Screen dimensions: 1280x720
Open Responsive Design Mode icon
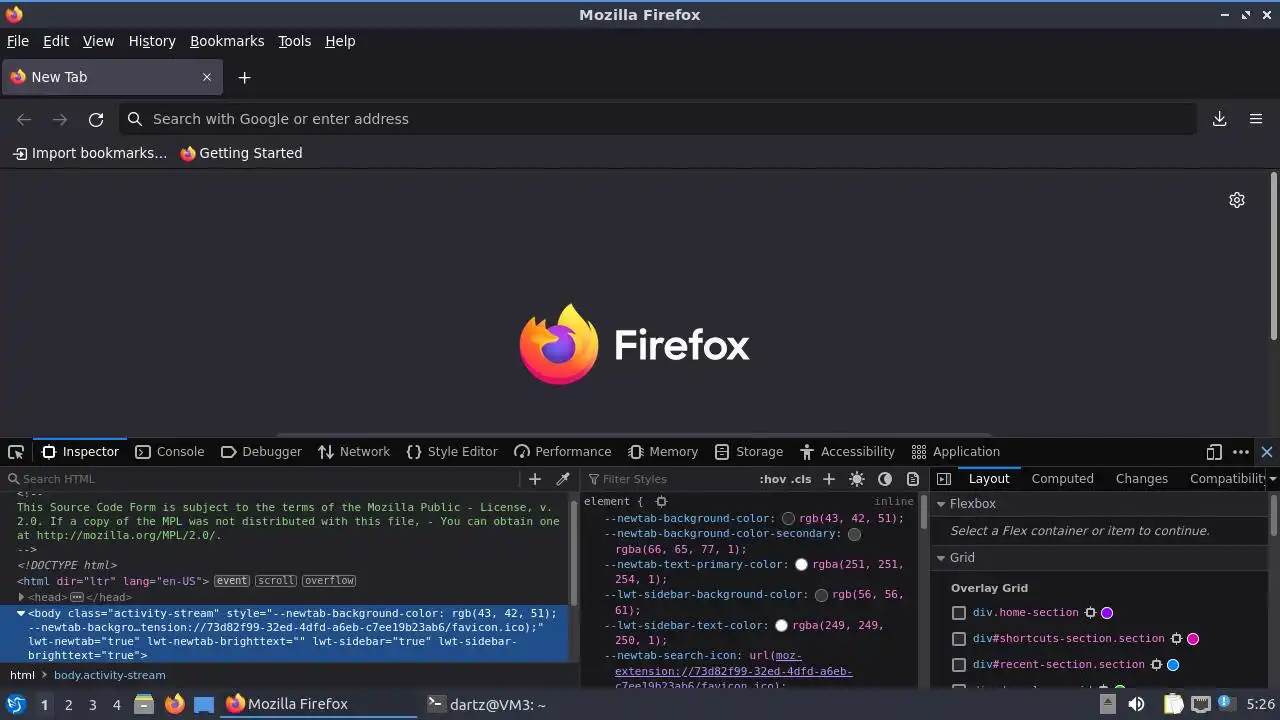[1214, 452]
